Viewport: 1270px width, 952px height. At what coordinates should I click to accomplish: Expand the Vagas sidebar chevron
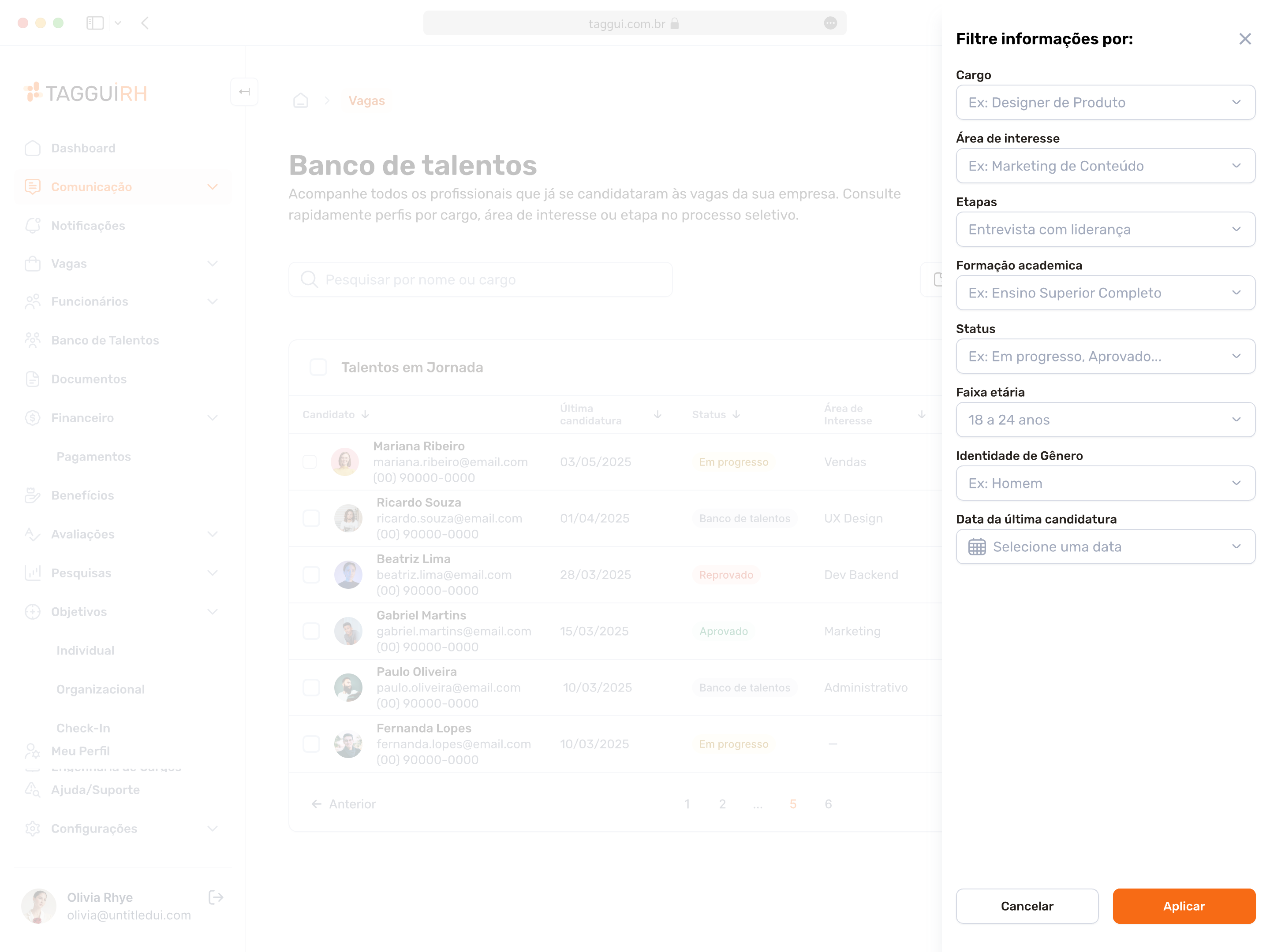click(x=213, y=264)
